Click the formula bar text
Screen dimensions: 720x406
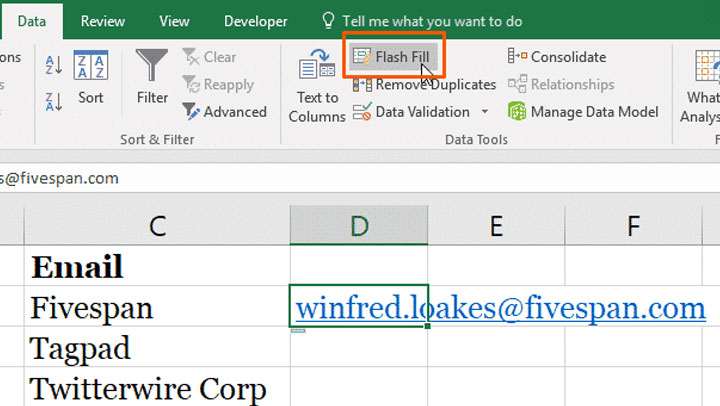coord(60,178)
